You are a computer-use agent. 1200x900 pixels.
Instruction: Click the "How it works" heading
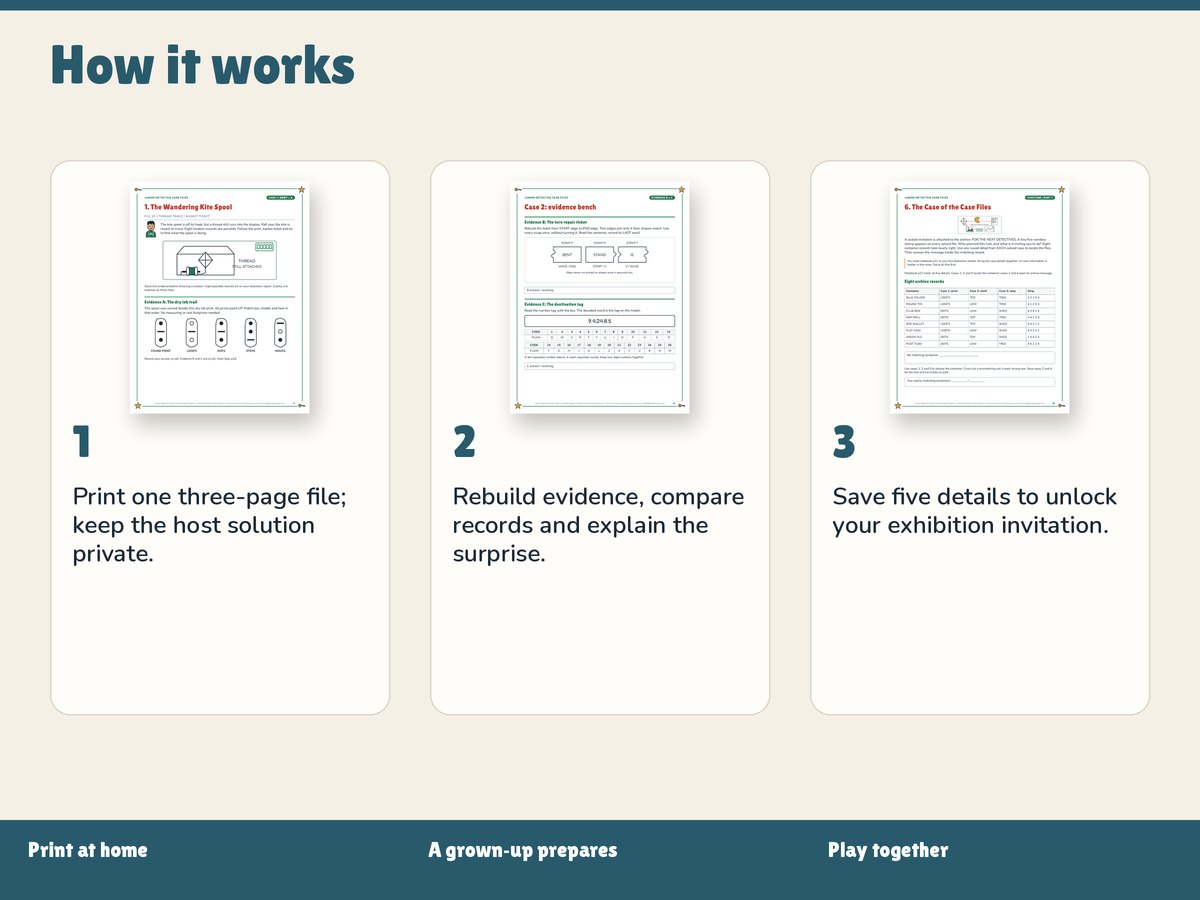(203, 65)
